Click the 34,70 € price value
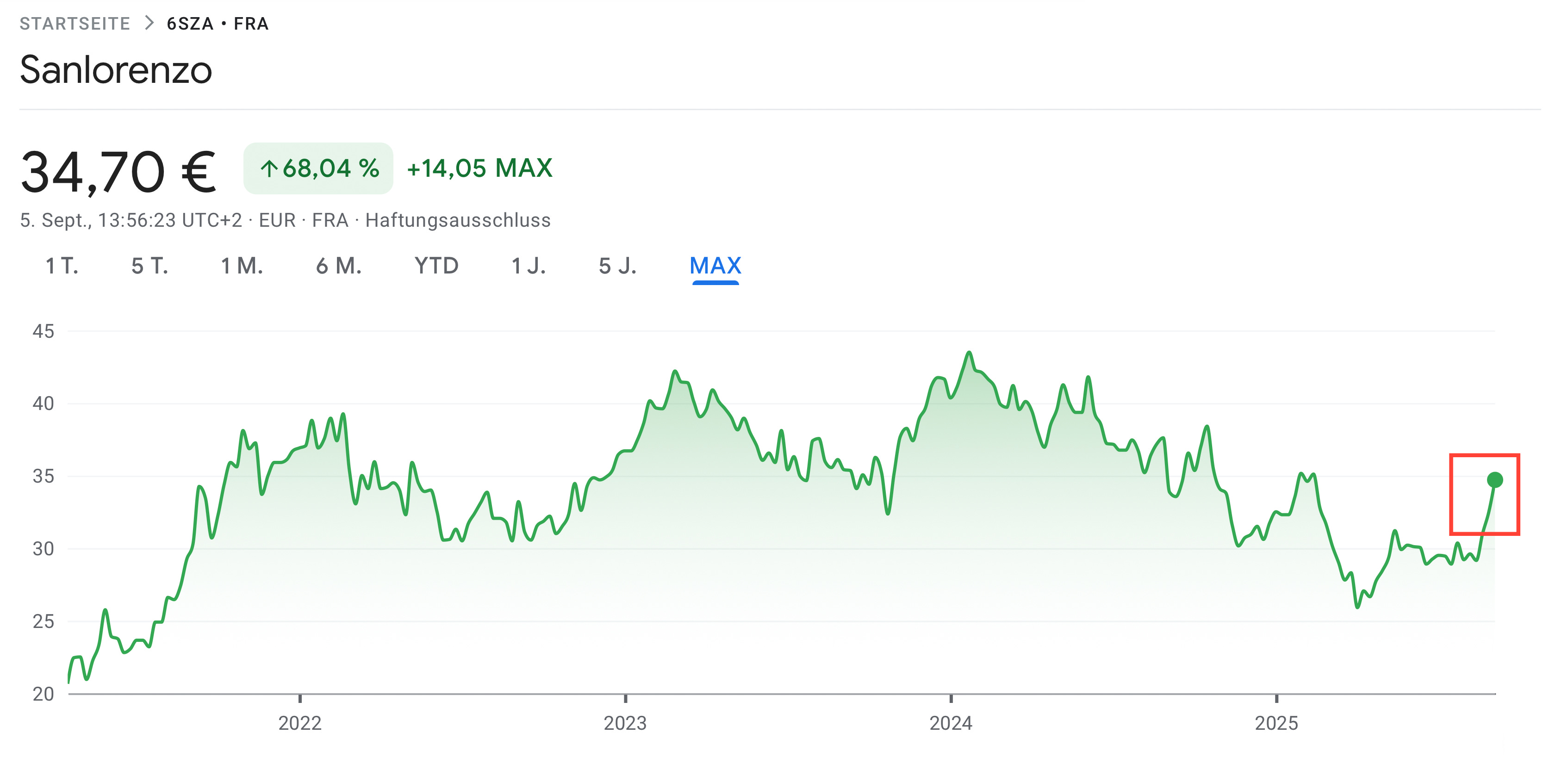The height and width of the screenshot is (758, 1568). (118, 172)
